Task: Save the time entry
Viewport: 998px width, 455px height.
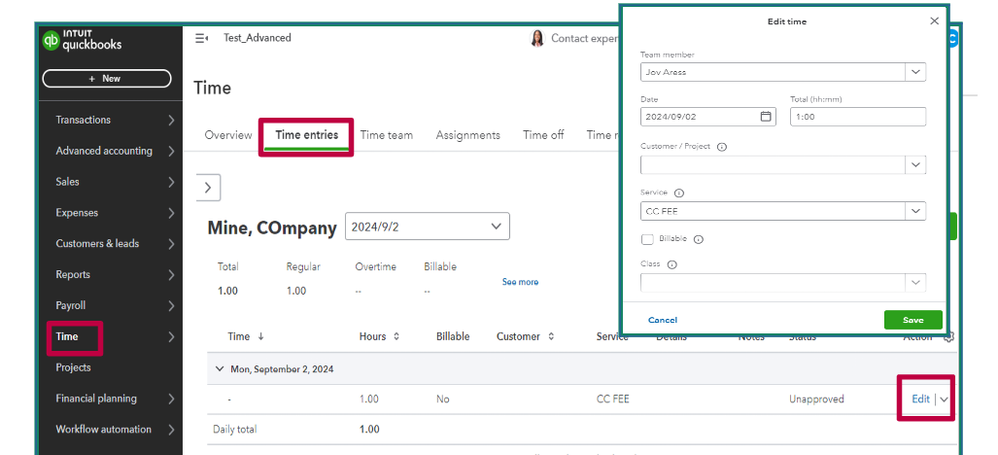Action: point(912,320)
